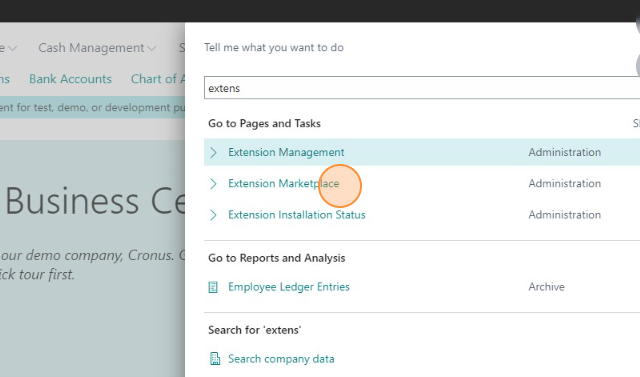
Task: Click the Cash Management dropdown arrow
Action: point(152,49)
